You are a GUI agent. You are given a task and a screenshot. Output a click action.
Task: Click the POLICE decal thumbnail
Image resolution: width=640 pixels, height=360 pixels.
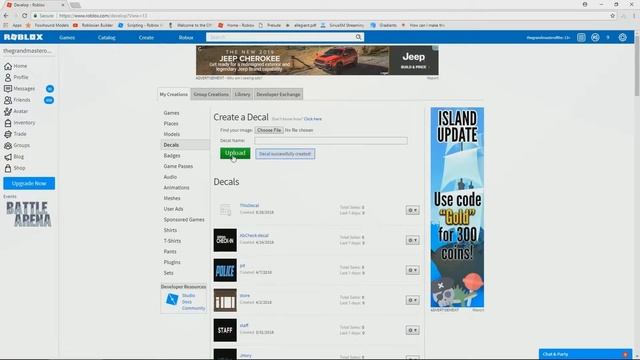coord(225,270)
